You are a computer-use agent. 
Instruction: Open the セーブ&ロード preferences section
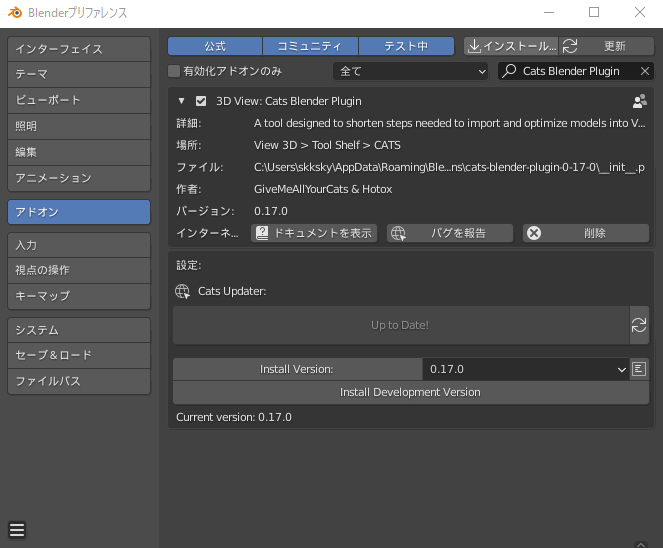(79, 355)
